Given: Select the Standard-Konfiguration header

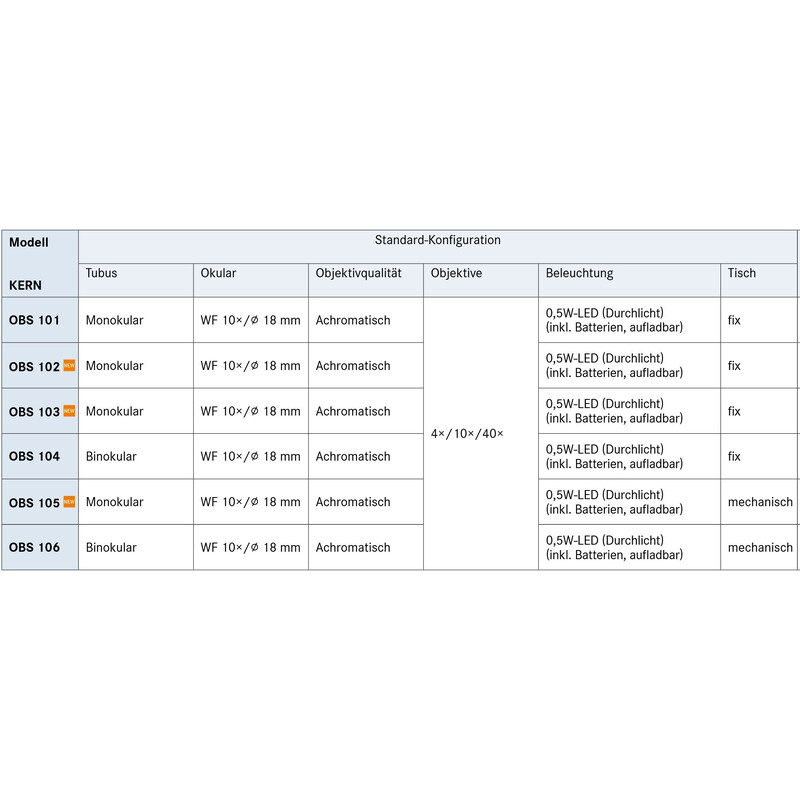Looking at the screenshot, I should tap(437, 241).
